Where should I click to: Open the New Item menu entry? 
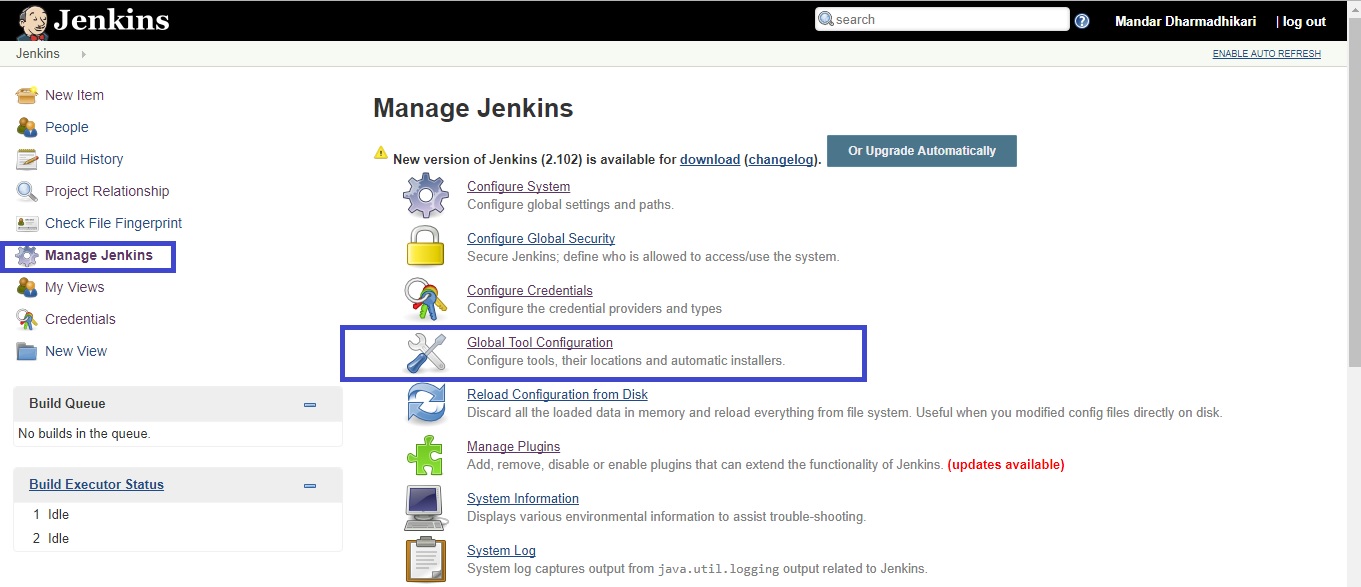point(74,95)
